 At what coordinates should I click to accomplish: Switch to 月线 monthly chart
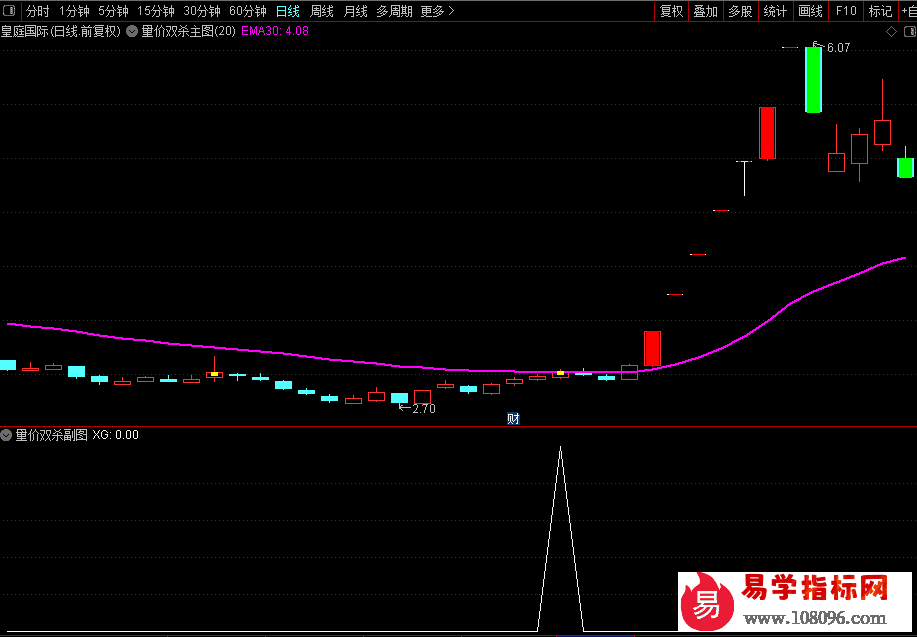[356, 11]
